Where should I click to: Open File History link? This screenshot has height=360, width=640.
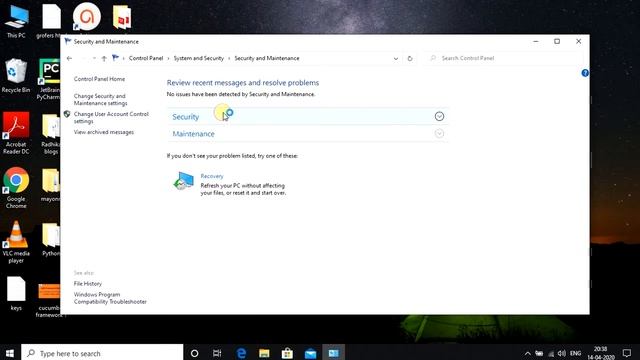[x=88, y=283]
